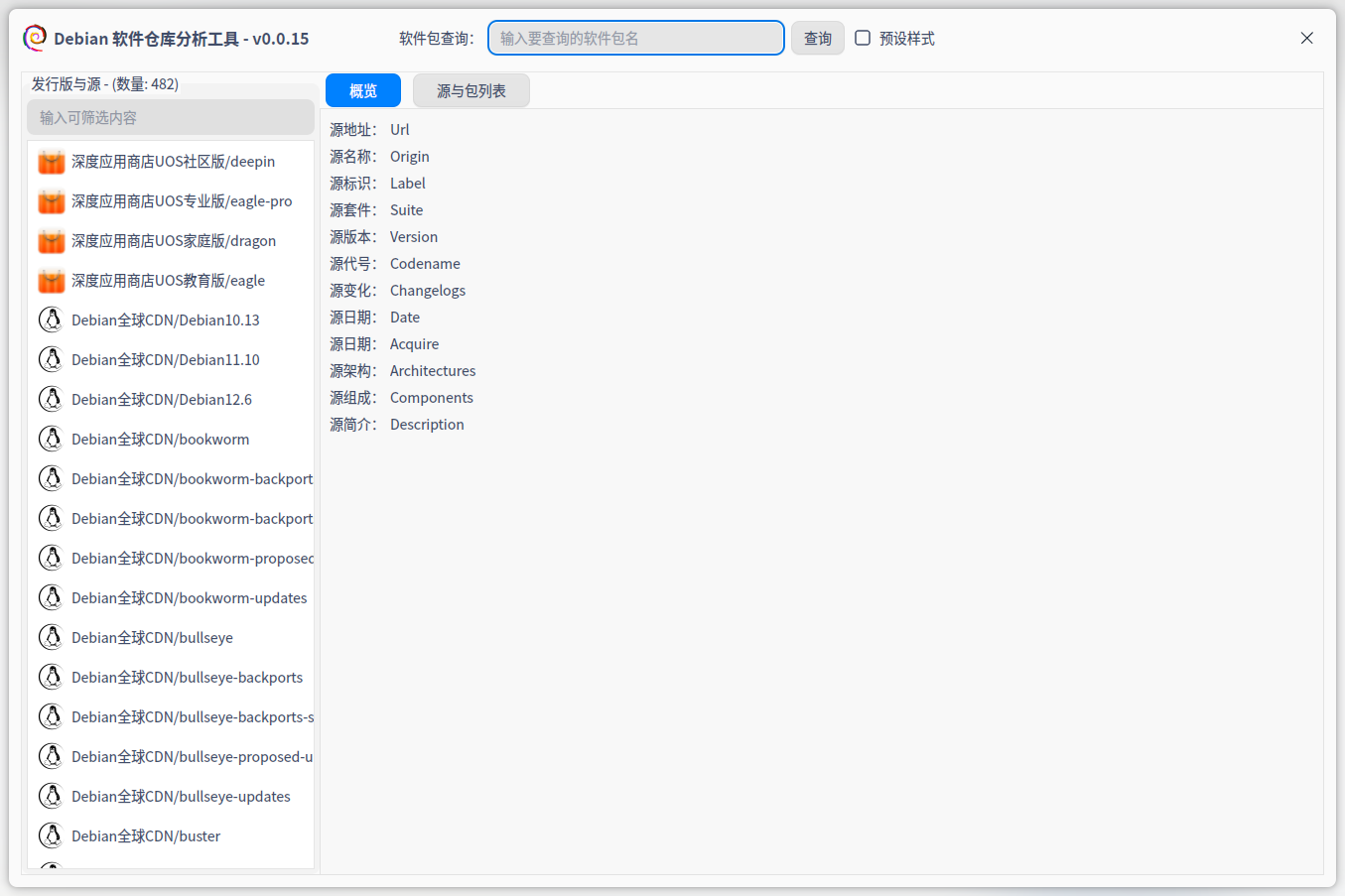Image resolution: width=1345 pixels, height=896 pixels.
Task: Click the 查询 search button
Action: [x=818, y=38]
